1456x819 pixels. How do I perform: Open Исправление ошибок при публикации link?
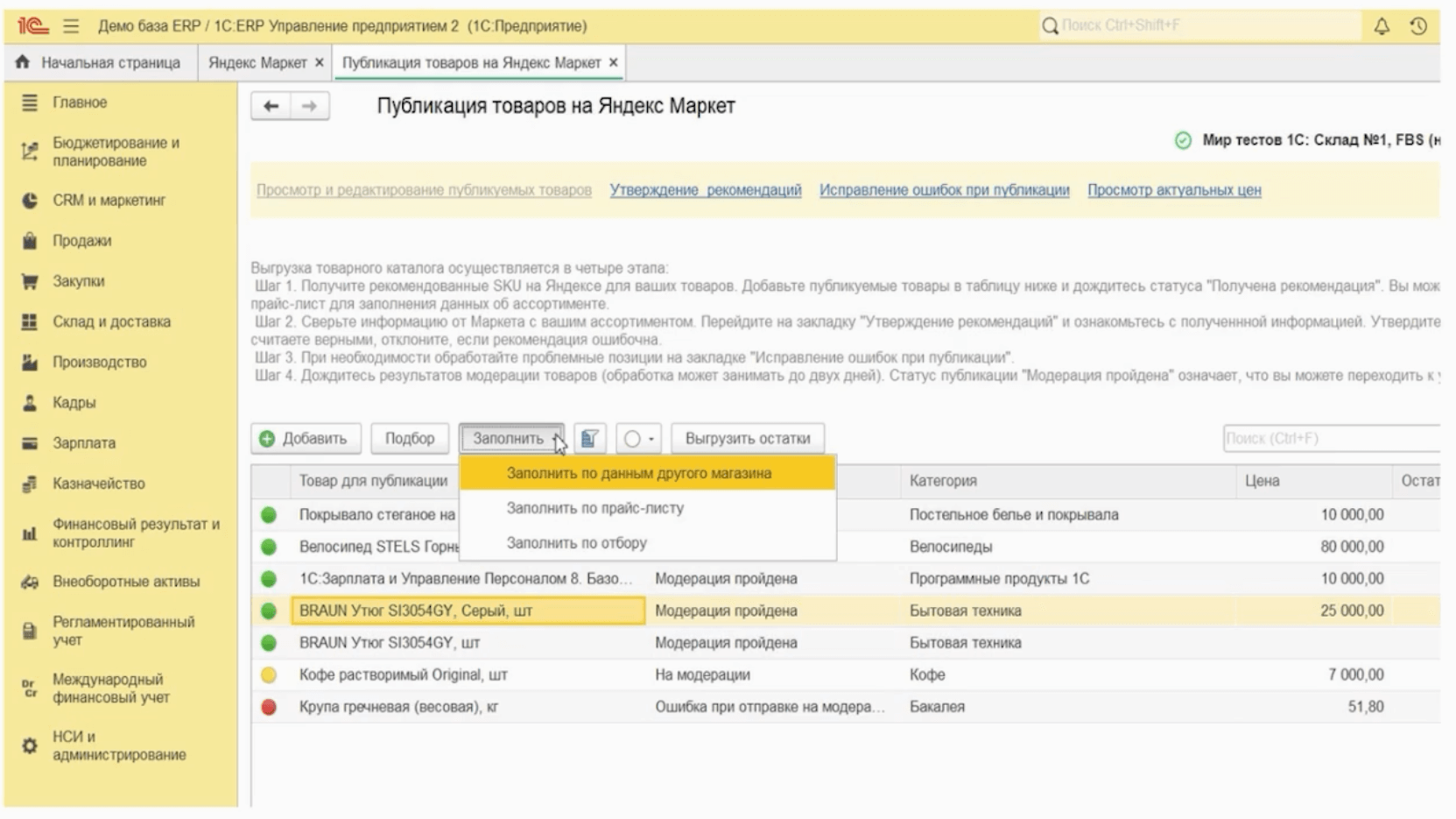(945, 190)
